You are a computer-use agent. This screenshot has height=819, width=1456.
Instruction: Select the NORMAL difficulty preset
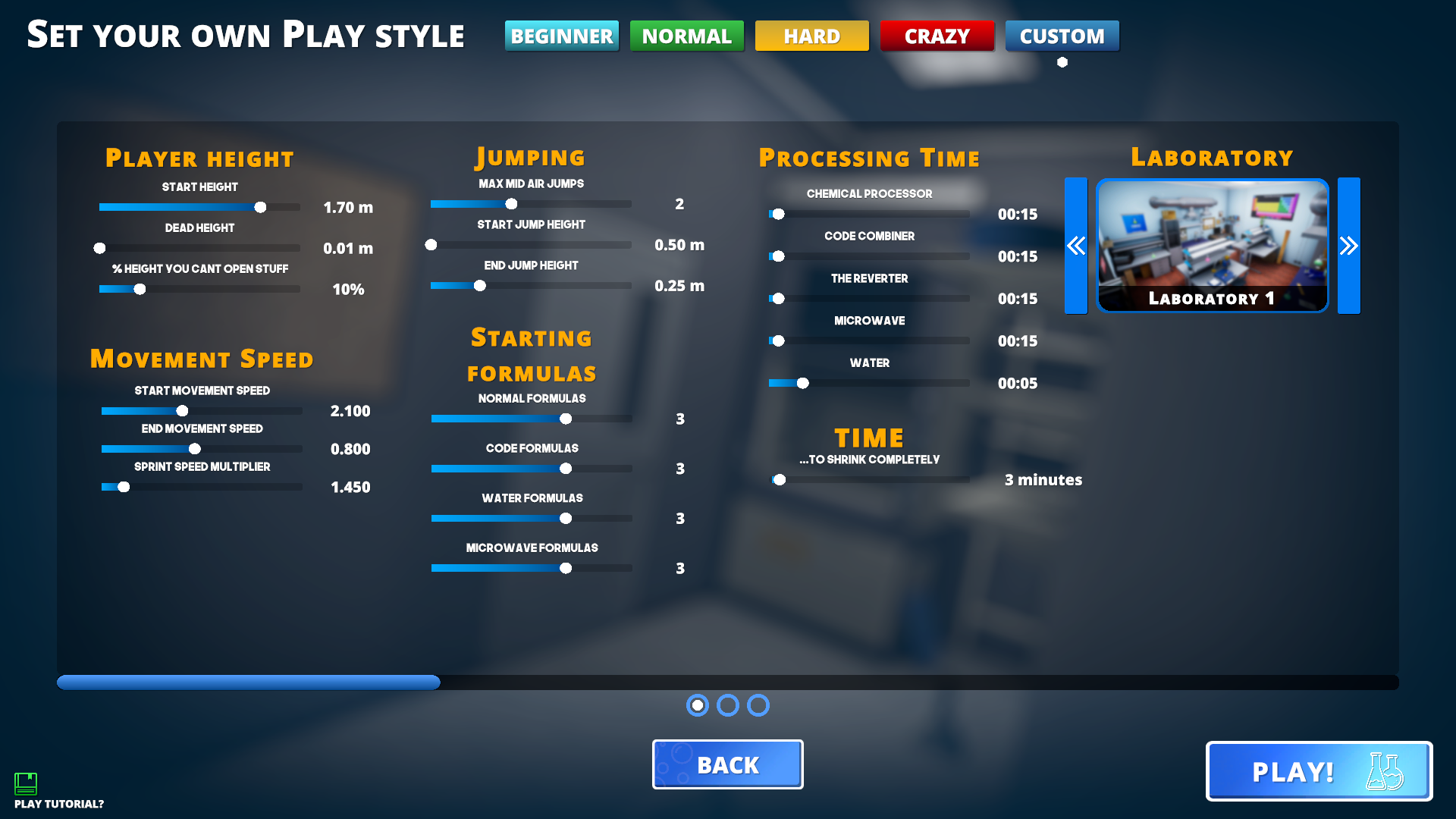pos(686,34)
